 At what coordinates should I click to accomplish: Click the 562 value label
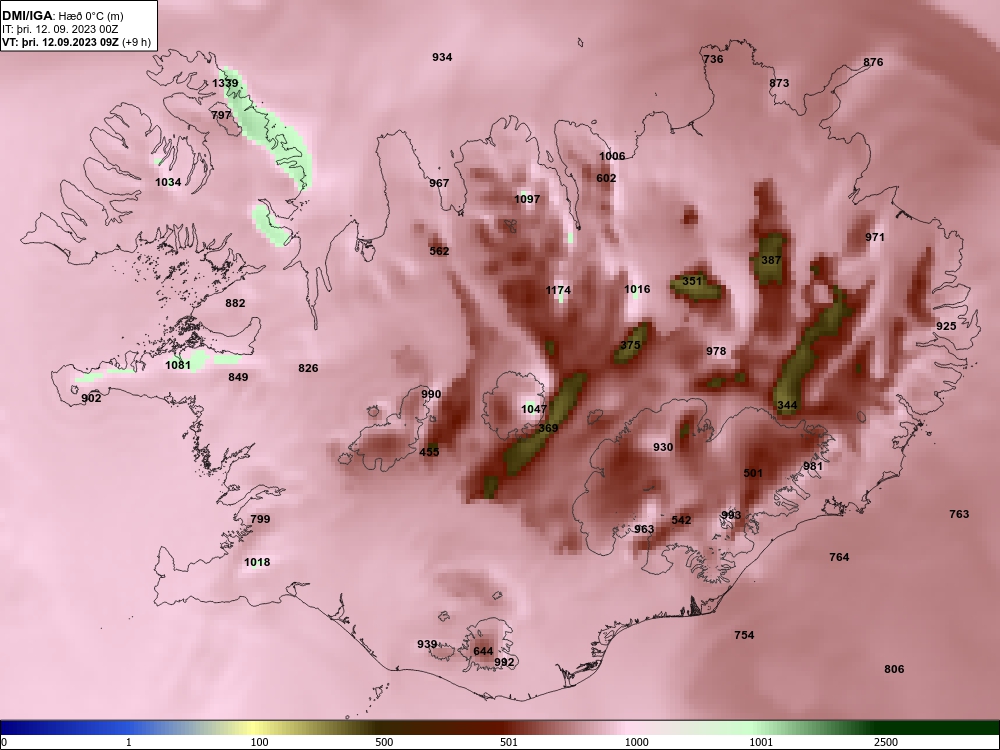pyautogui.click(x=439, y=251)
